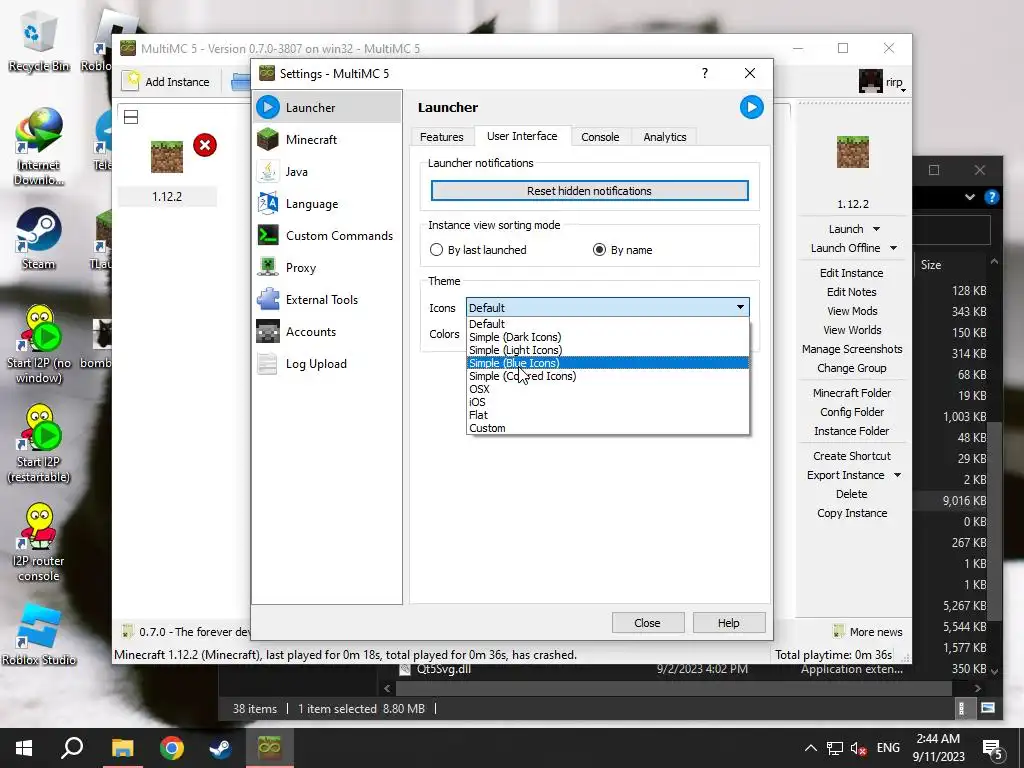1024x768 pixels.
Task: Switch to the Features tab
Action: 441,137
